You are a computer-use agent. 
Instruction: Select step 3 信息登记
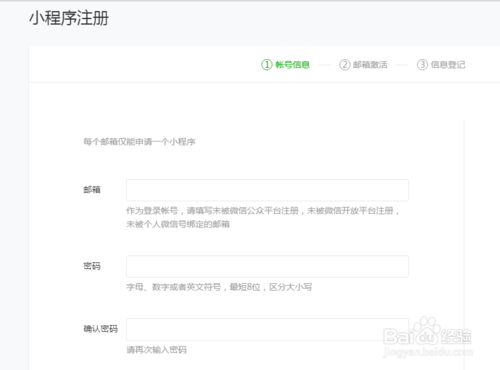coord(441,64)
